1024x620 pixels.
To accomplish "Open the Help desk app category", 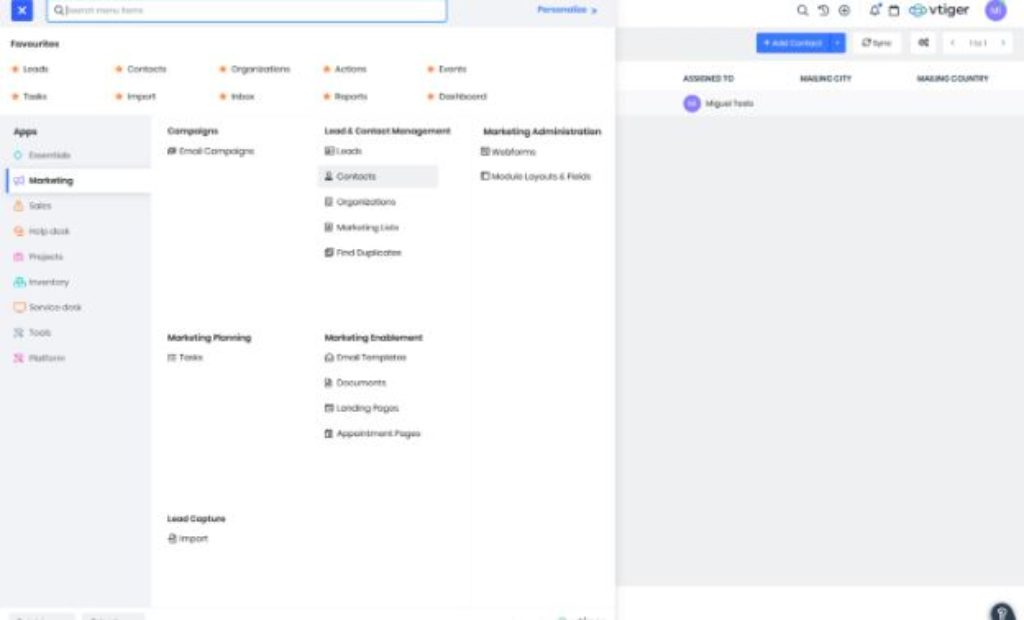I will click(x=49, y=231).
